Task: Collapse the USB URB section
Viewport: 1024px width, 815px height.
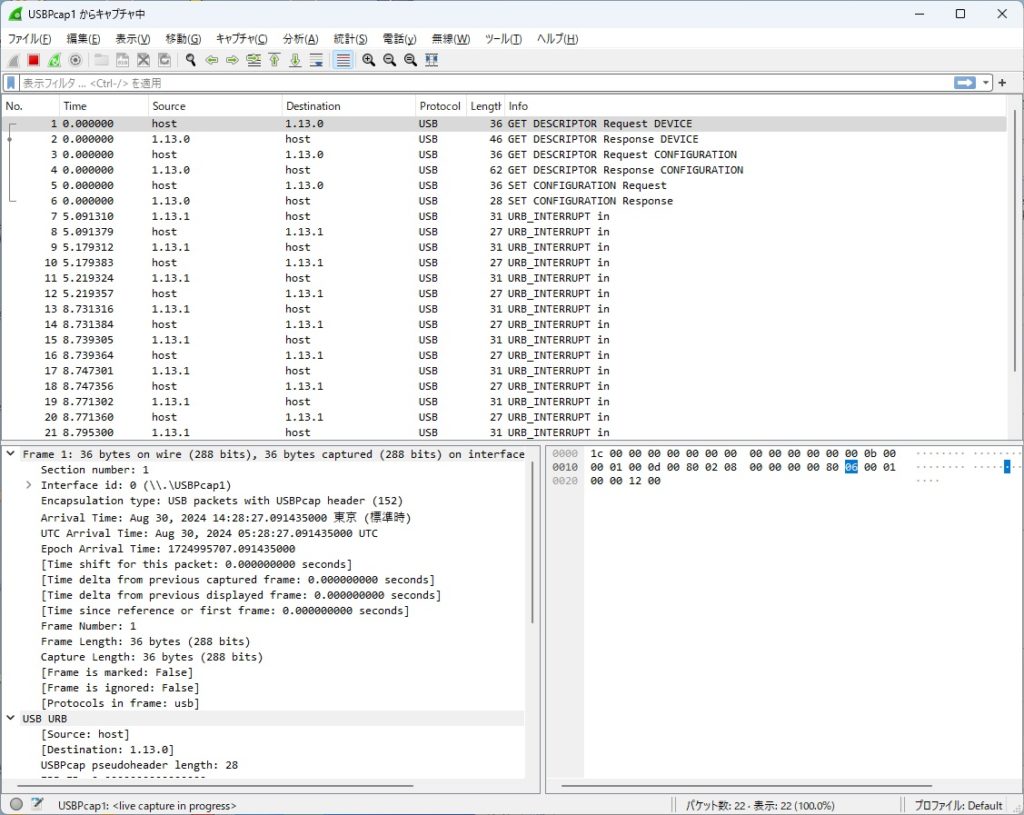Action: [11, 718]
